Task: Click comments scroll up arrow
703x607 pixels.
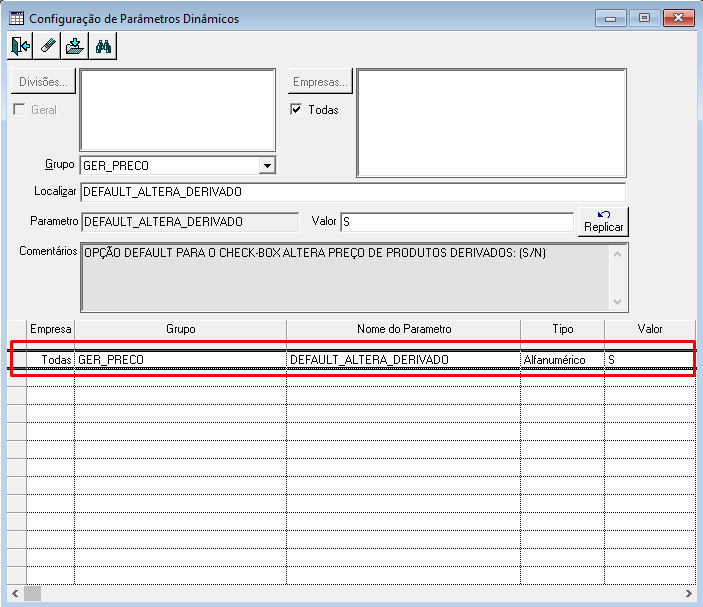Action: pyautogui.click(x=617, y=254)
